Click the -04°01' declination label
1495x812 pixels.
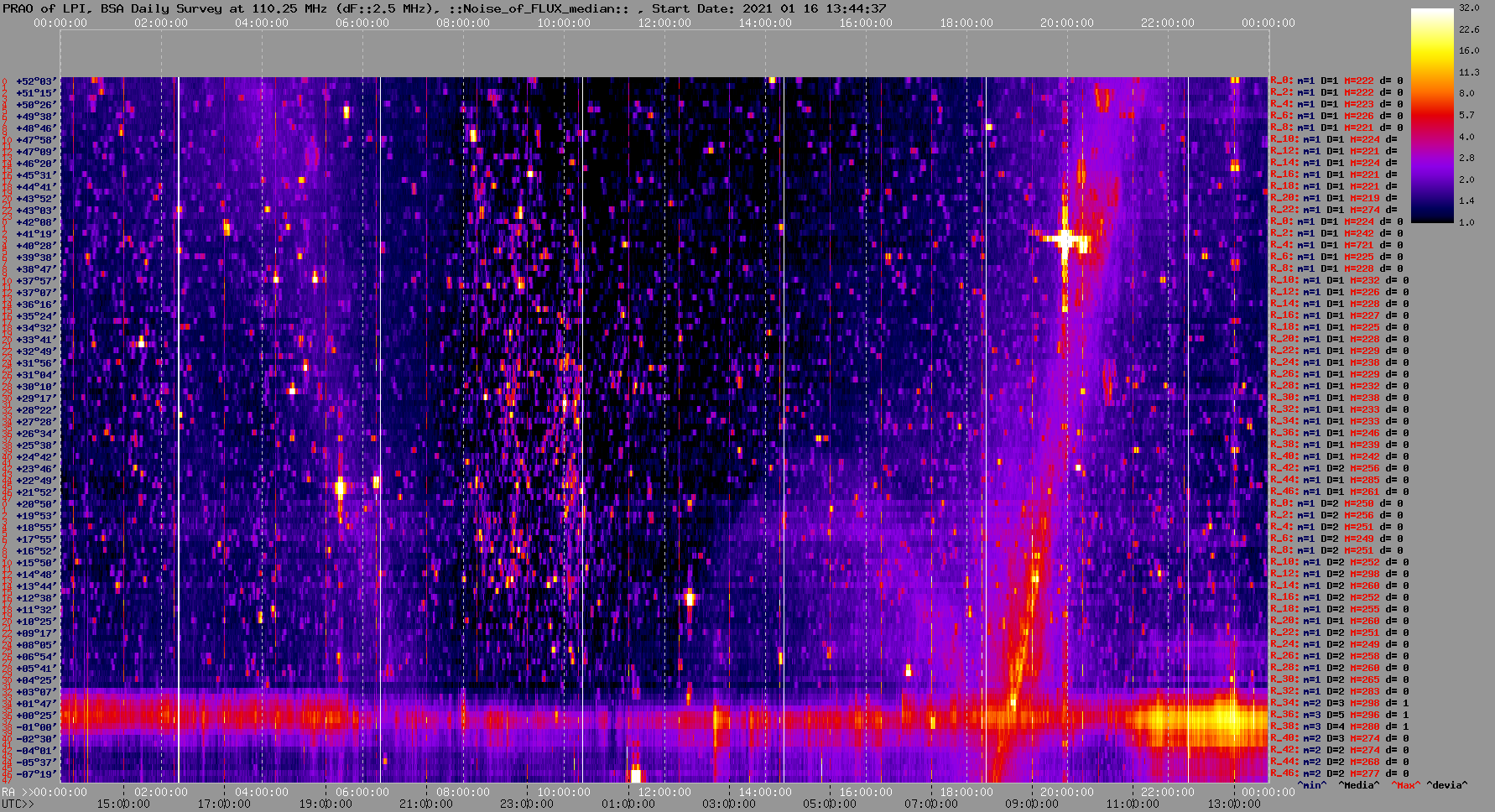tap(35, 751)
